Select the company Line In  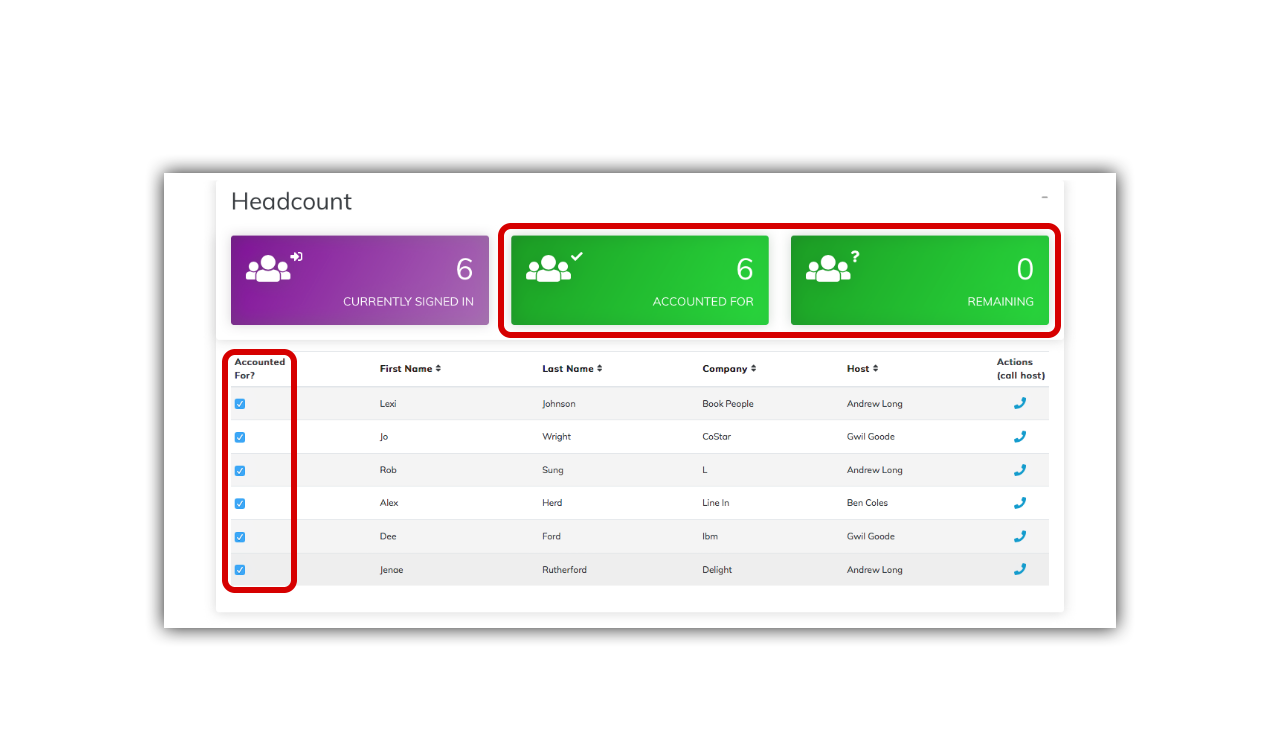[716, 503]
